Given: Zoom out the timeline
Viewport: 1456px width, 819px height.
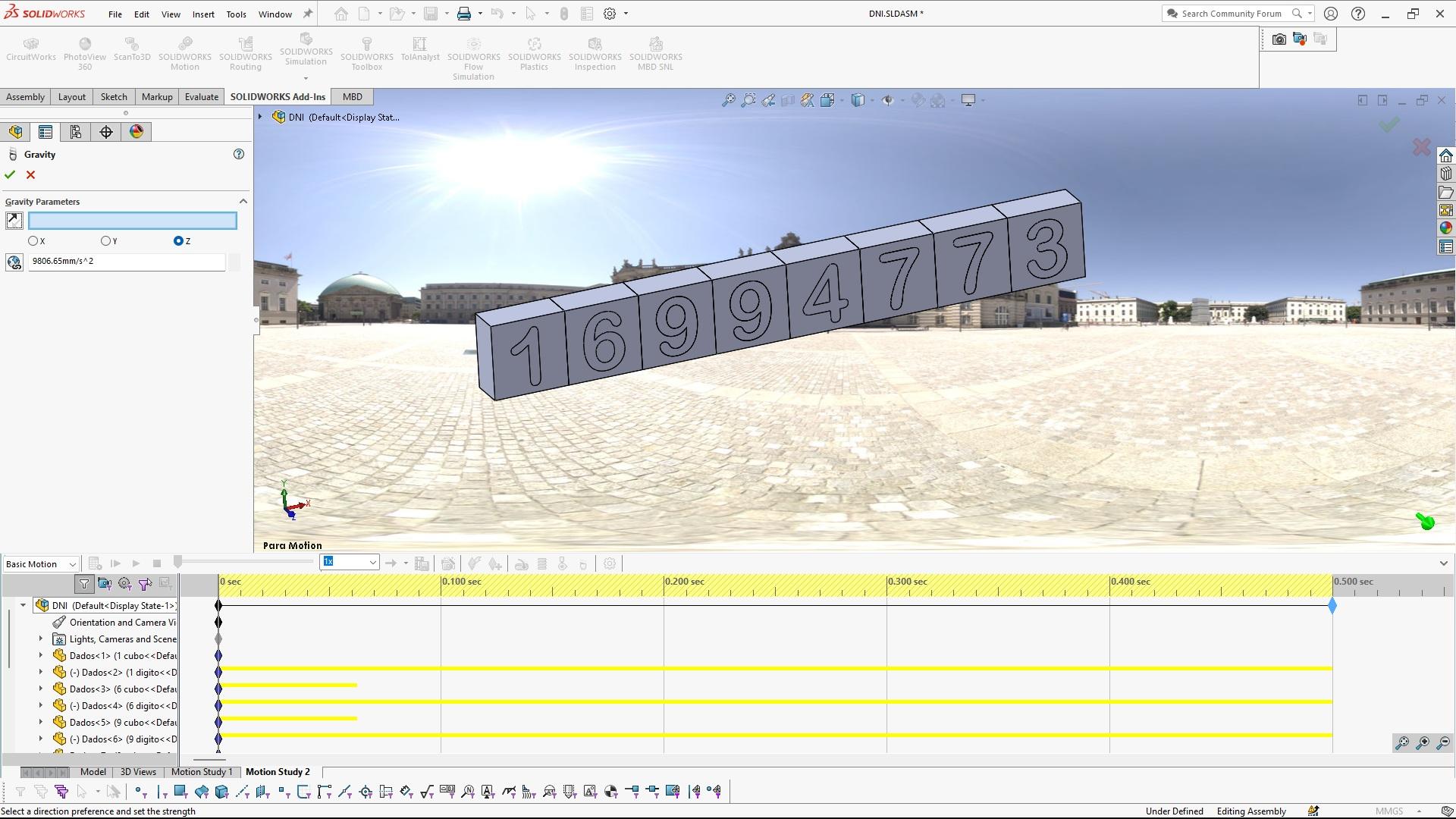Looking at the screenshot, I should [x=1443, y=743].
